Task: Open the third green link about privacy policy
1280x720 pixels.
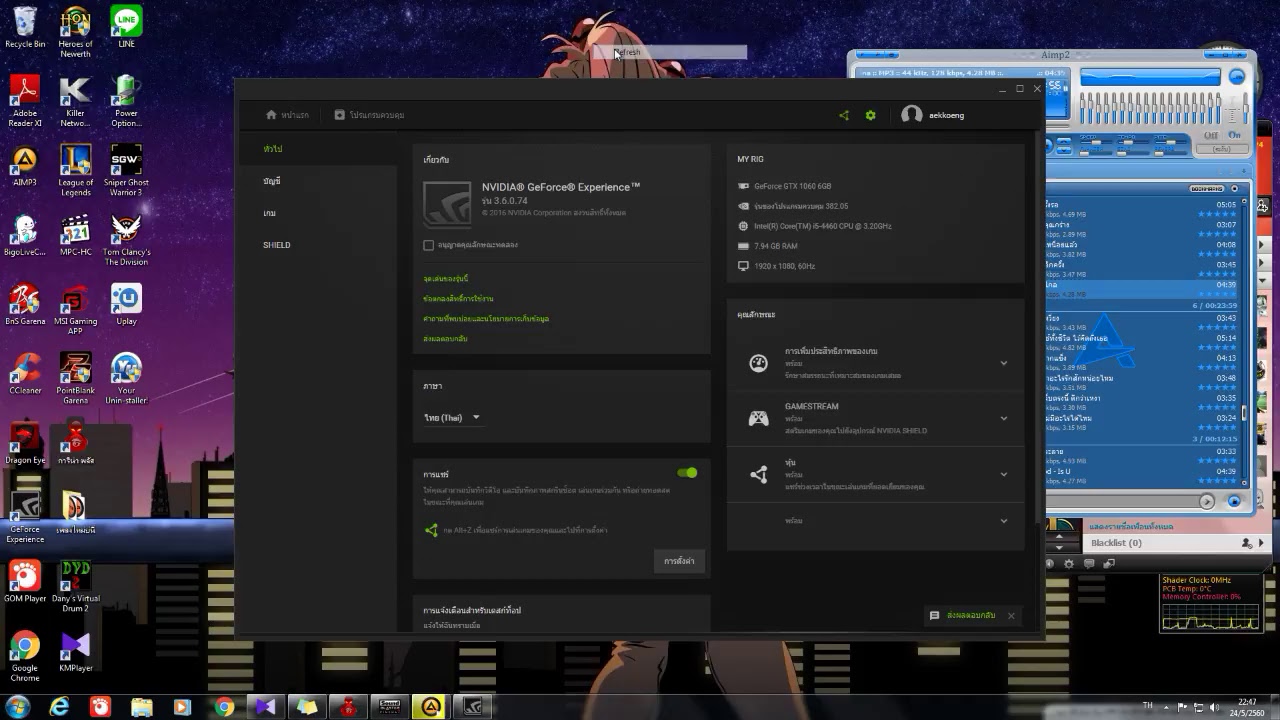Action: (486, 318)
